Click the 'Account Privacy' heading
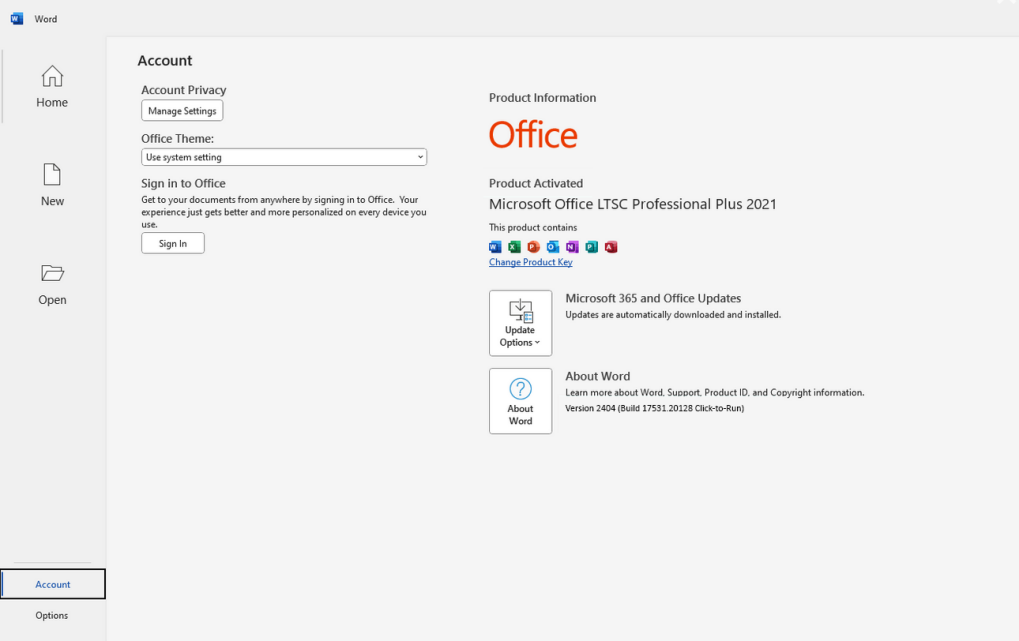Screen dimensions: 1019x641 184,90
